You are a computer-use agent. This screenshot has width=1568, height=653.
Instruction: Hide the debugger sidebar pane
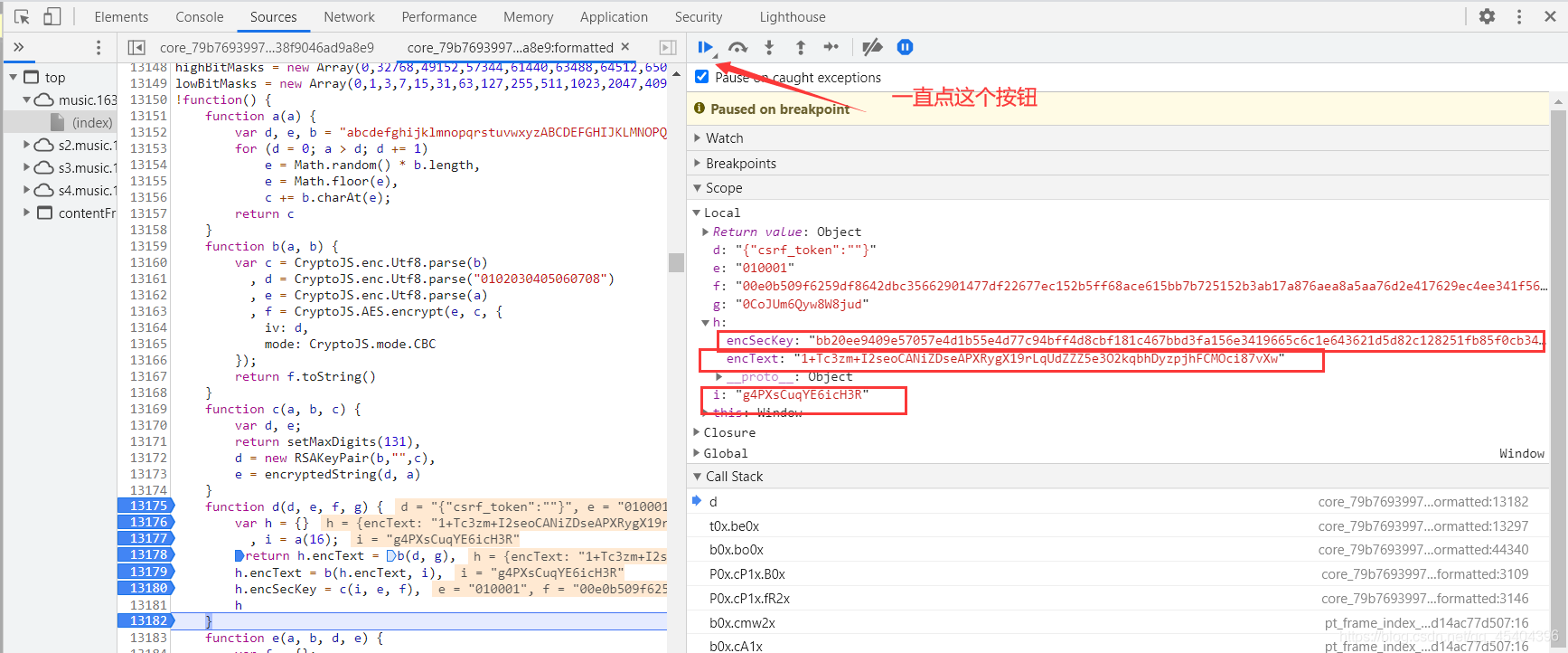point(668,47)
